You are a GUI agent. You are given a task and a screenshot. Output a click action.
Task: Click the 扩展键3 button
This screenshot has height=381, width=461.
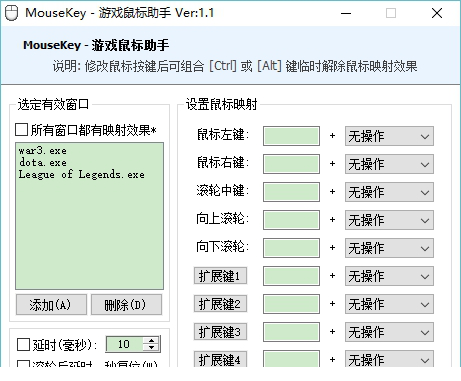(x=220, y=332)
